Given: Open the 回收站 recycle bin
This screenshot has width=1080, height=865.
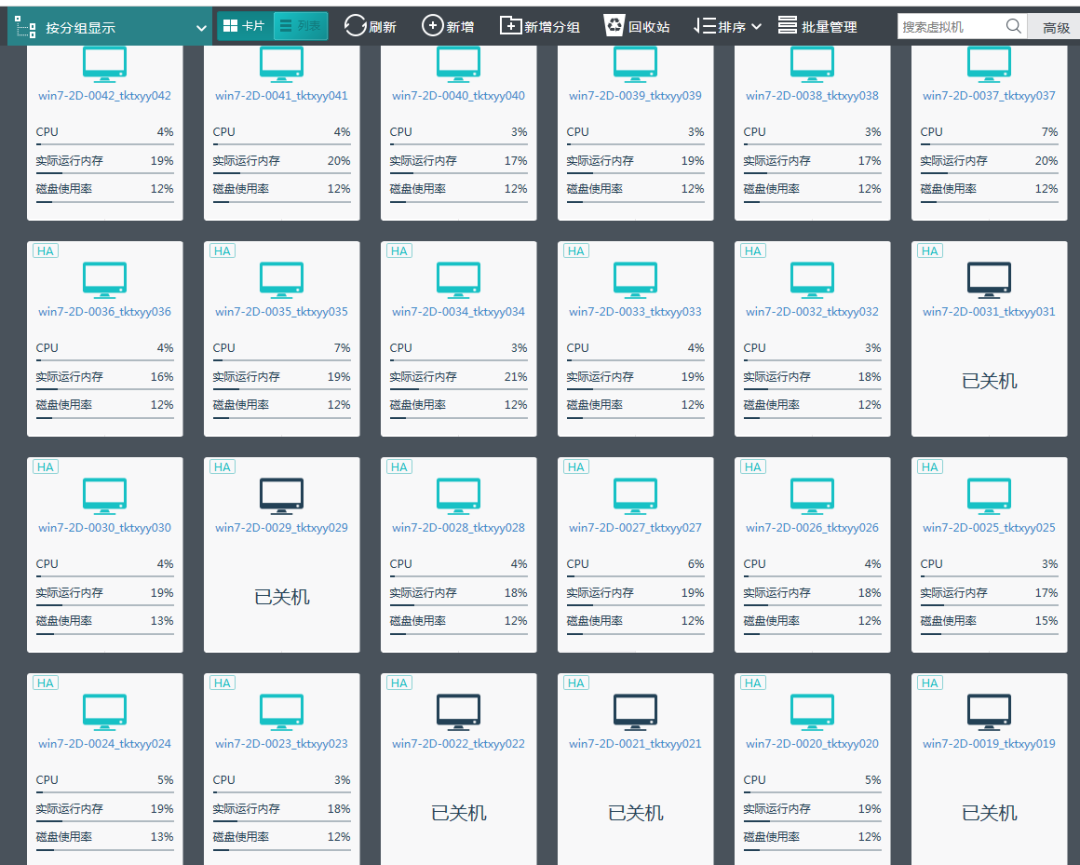Looking at the screenshot, I should [x=636, y=27].
